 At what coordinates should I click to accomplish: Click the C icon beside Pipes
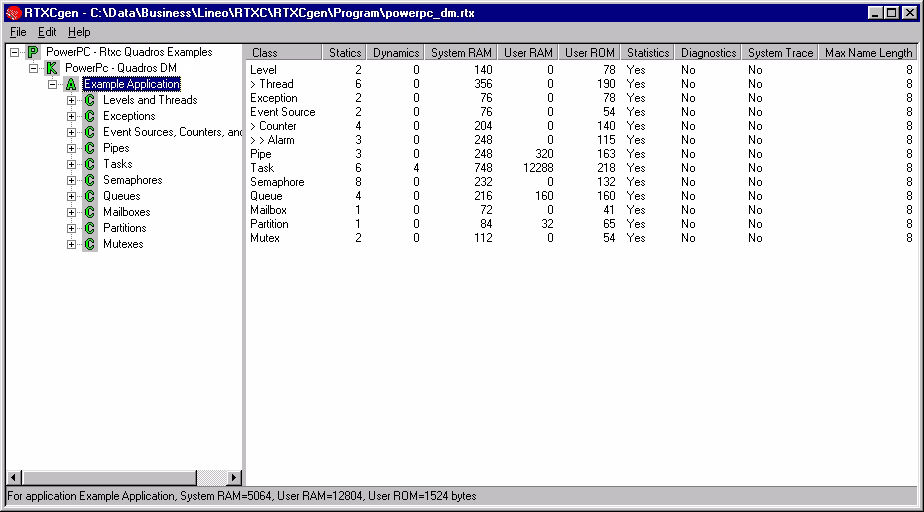pos(90,148)
